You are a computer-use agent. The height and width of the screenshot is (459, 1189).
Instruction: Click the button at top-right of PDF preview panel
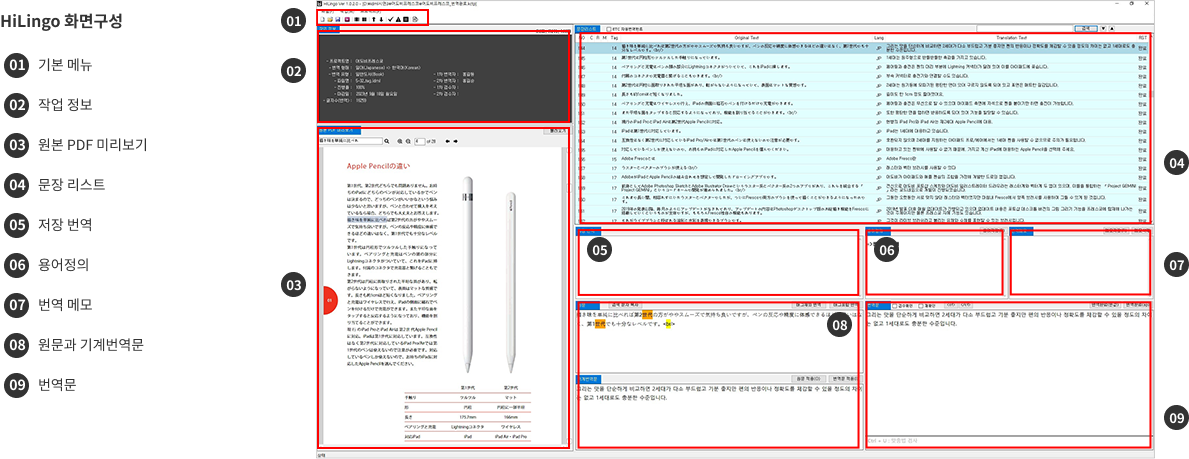click(557, 130)
